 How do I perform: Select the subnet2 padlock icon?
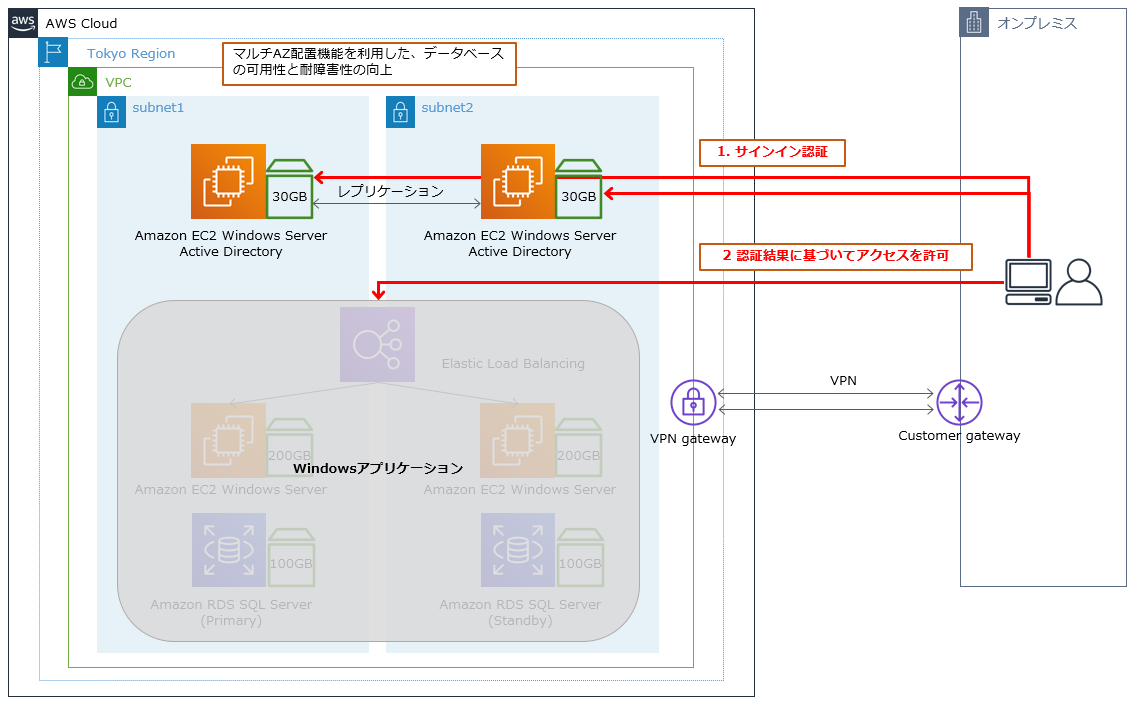400,111
